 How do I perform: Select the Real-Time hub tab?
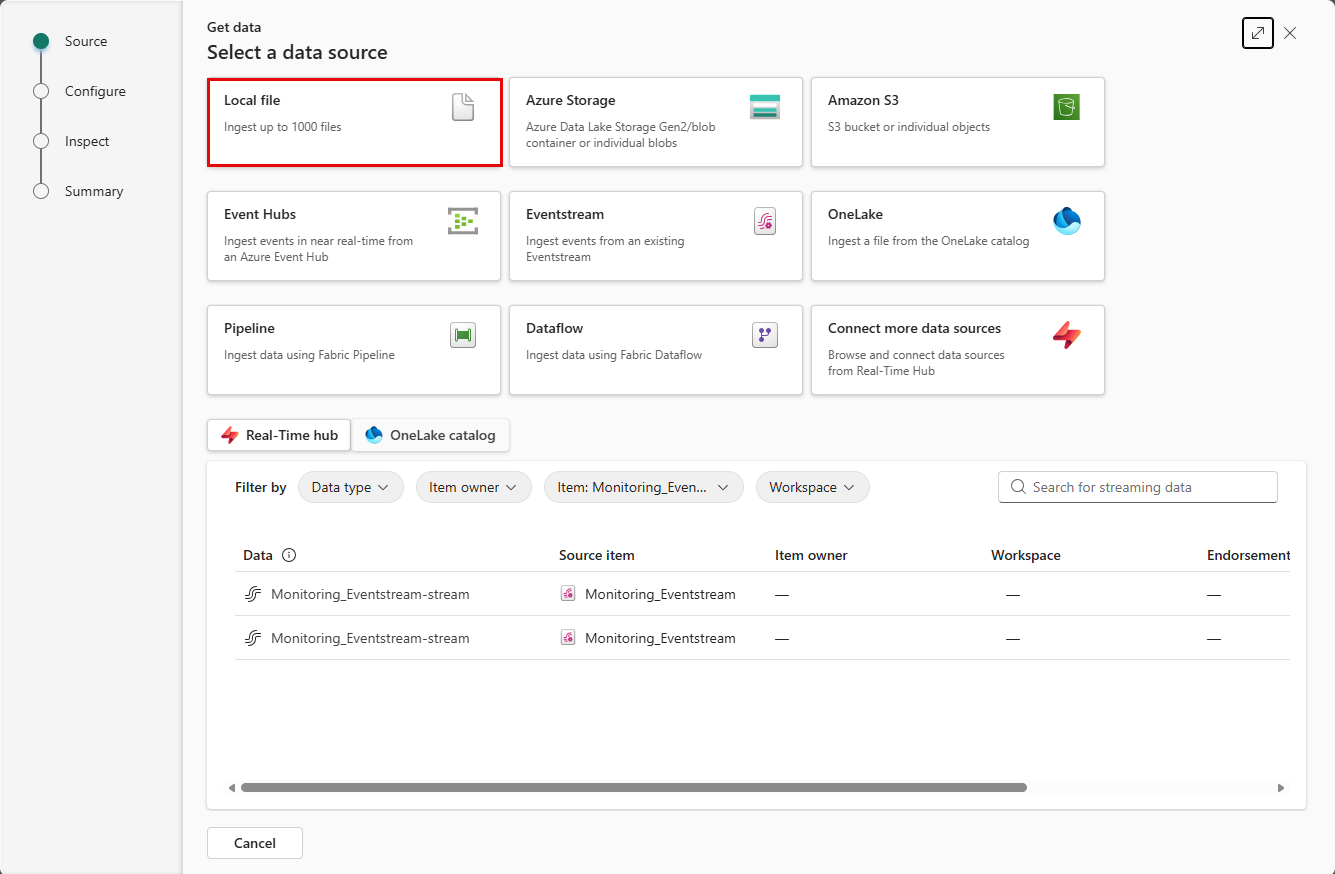point(278,435)
